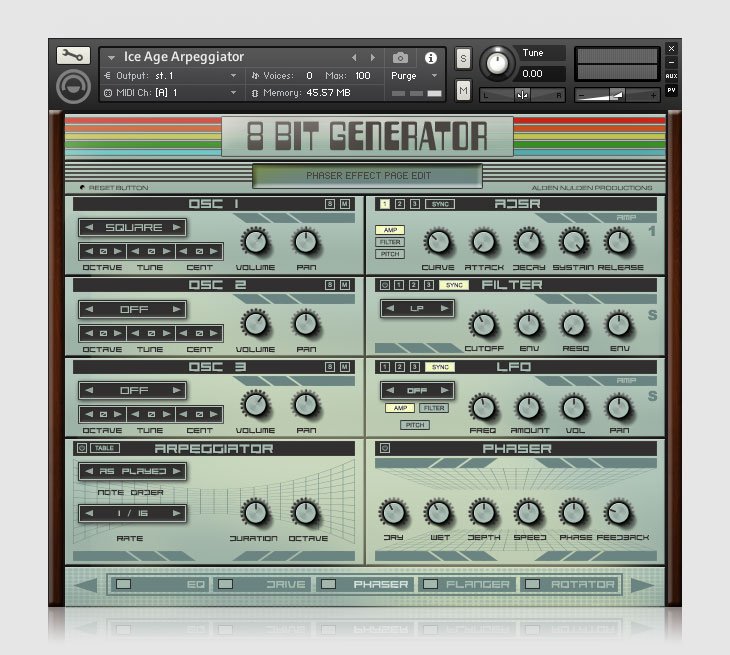Select PITCH target in LFO section

(415, 425)
